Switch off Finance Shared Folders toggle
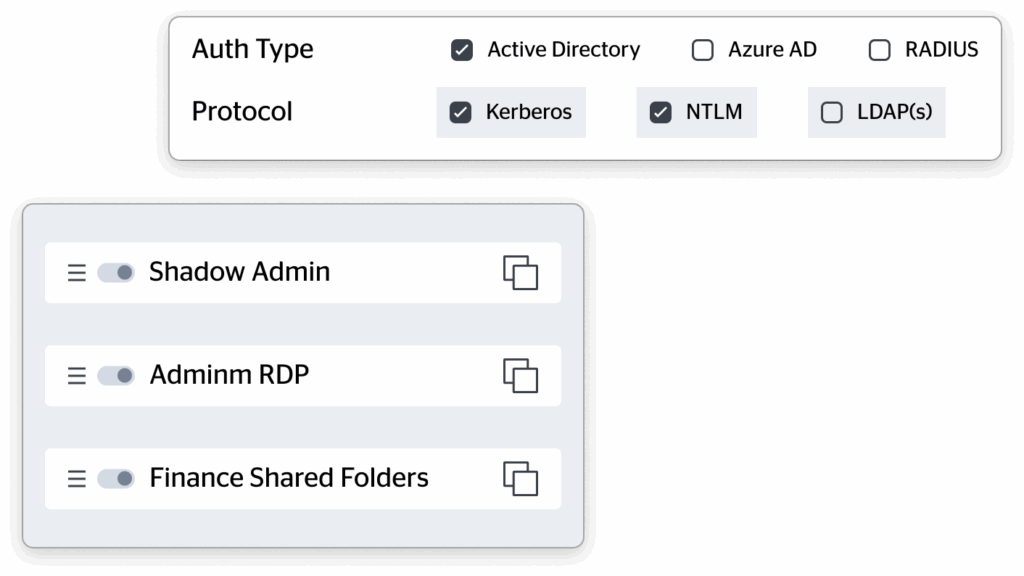The width and height of the screenshot is (1024, 576). [116, 479]
